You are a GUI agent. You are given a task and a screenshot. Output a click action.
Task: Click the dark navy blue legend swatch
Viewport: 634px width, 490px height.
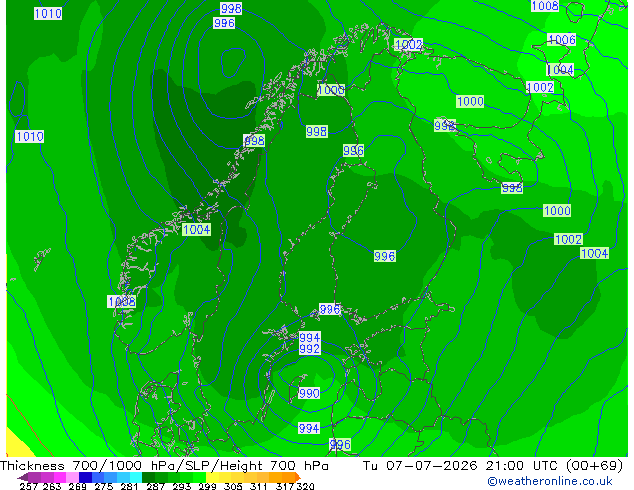[x=85, y=477]
